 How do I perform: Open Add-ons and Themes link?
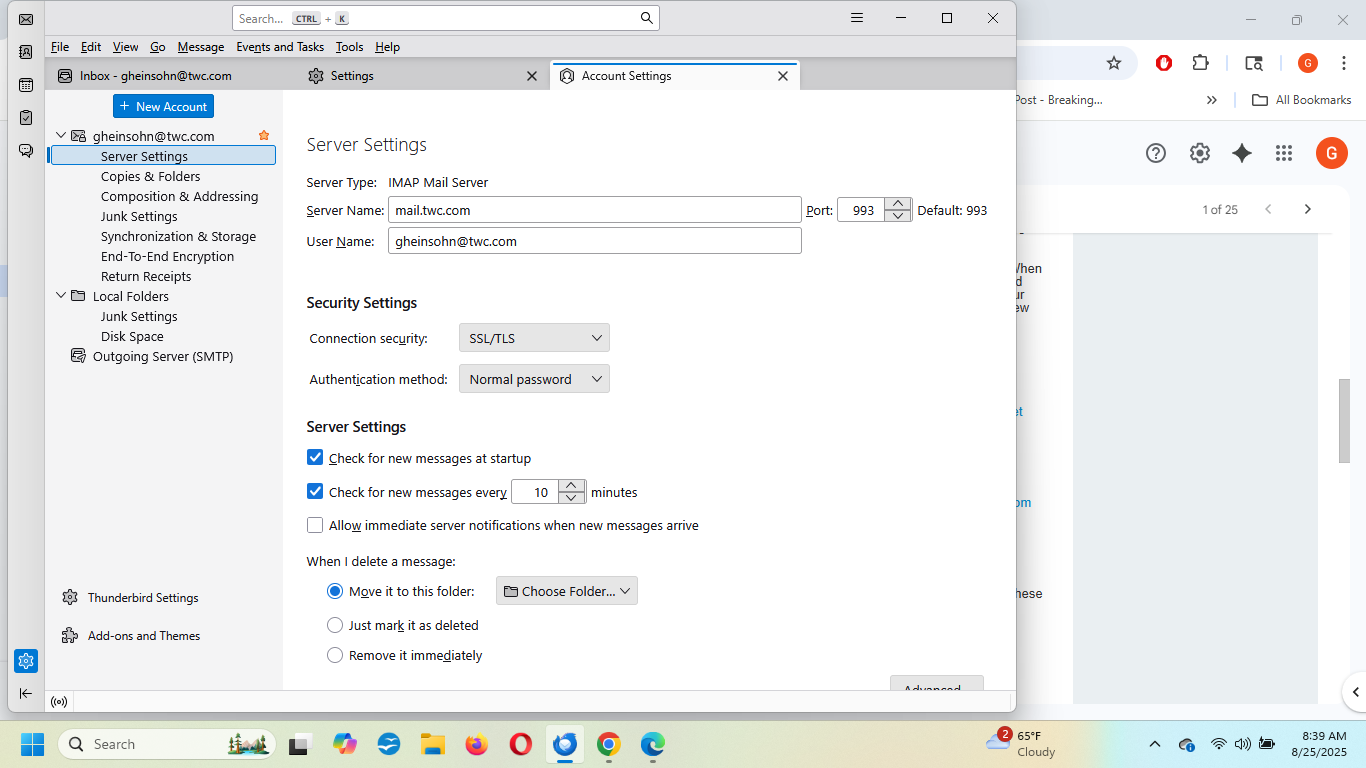[131, 636]
